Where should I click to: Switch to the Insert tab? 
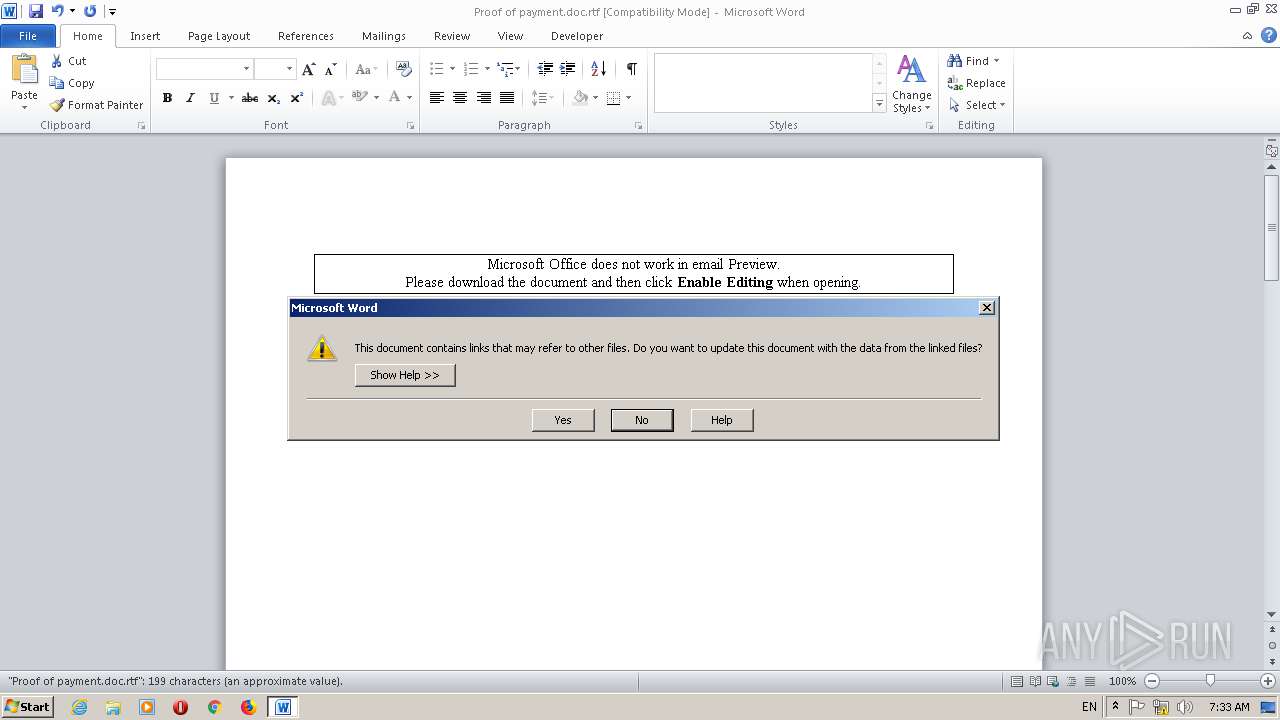pos(145,36)
